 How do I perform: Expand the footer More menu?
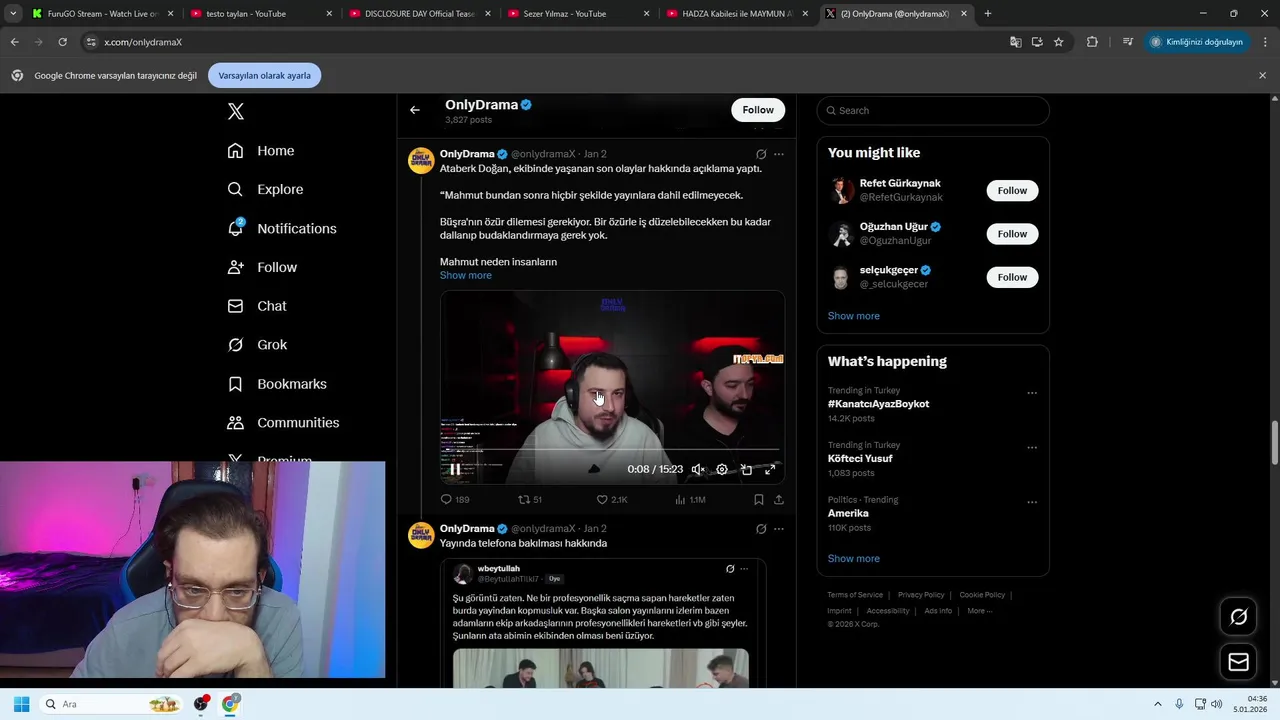[979, 611]
